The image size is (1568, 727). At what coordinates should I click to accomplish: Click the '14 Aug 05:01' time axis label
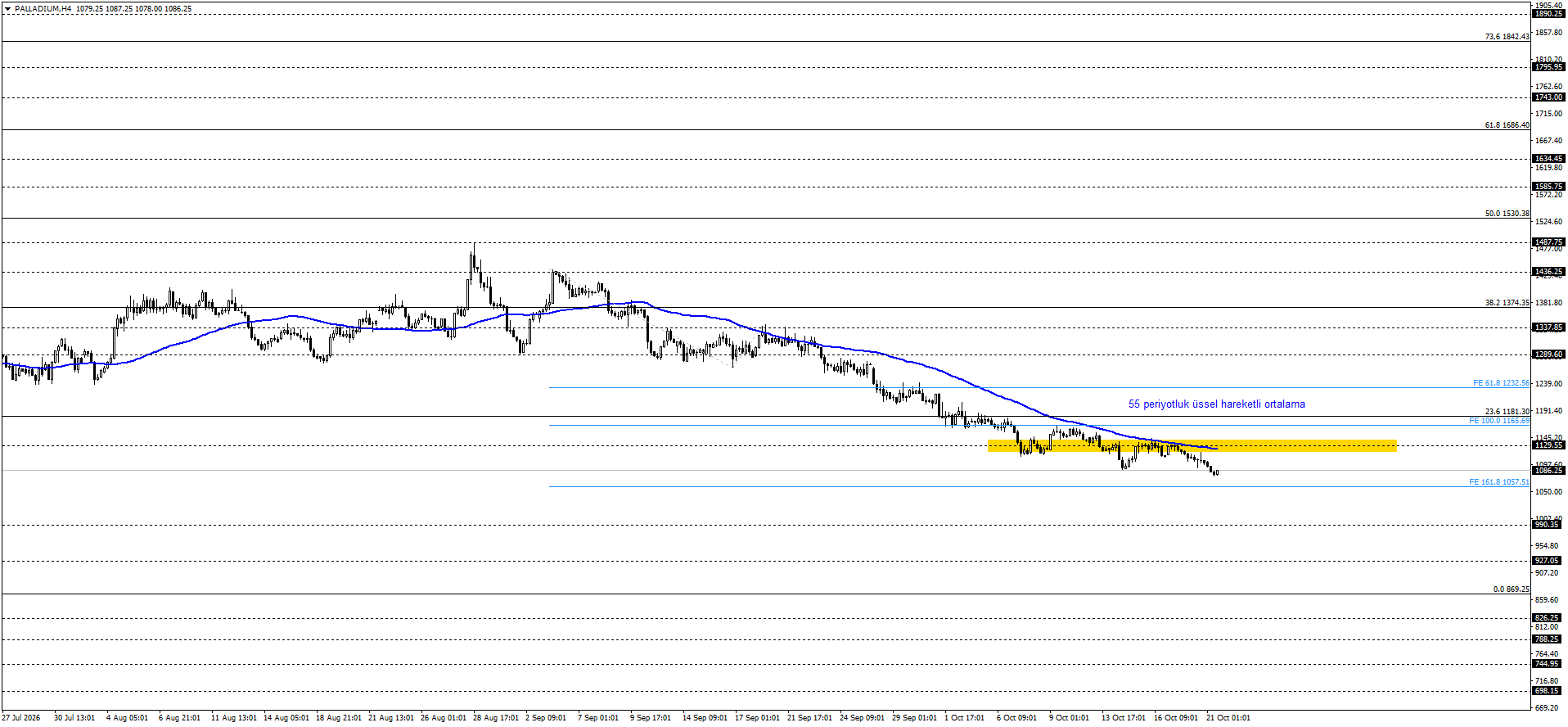(x=286, y=718)
